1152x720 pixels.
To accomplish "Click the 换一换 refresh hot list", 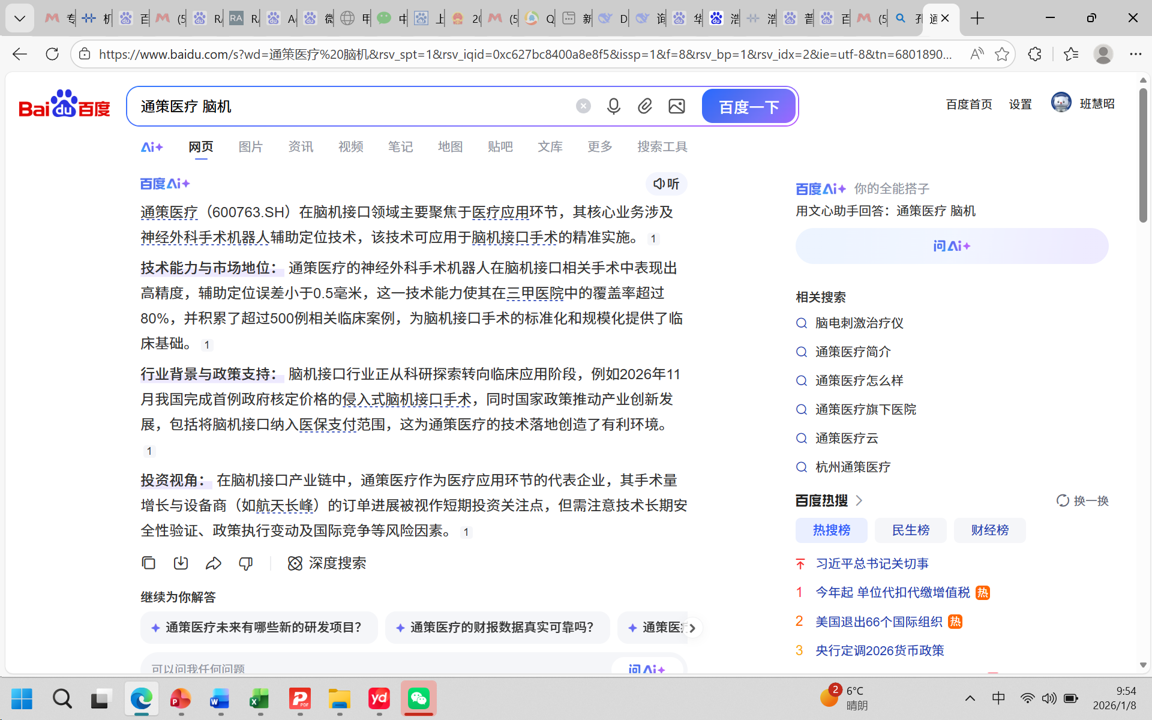I will 1082,501.
